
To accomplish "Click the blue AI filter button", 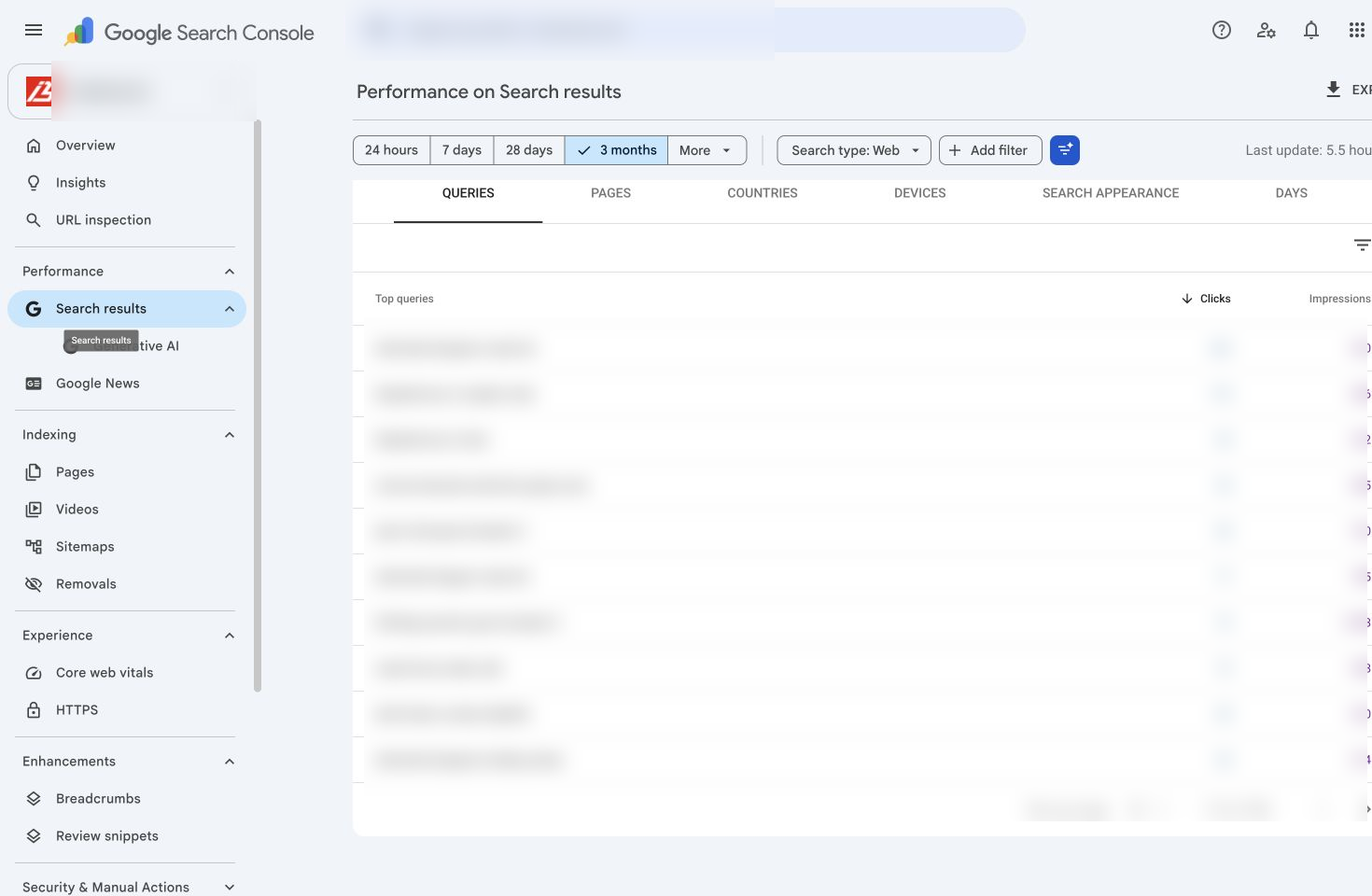I will (x=1064, y=150).
